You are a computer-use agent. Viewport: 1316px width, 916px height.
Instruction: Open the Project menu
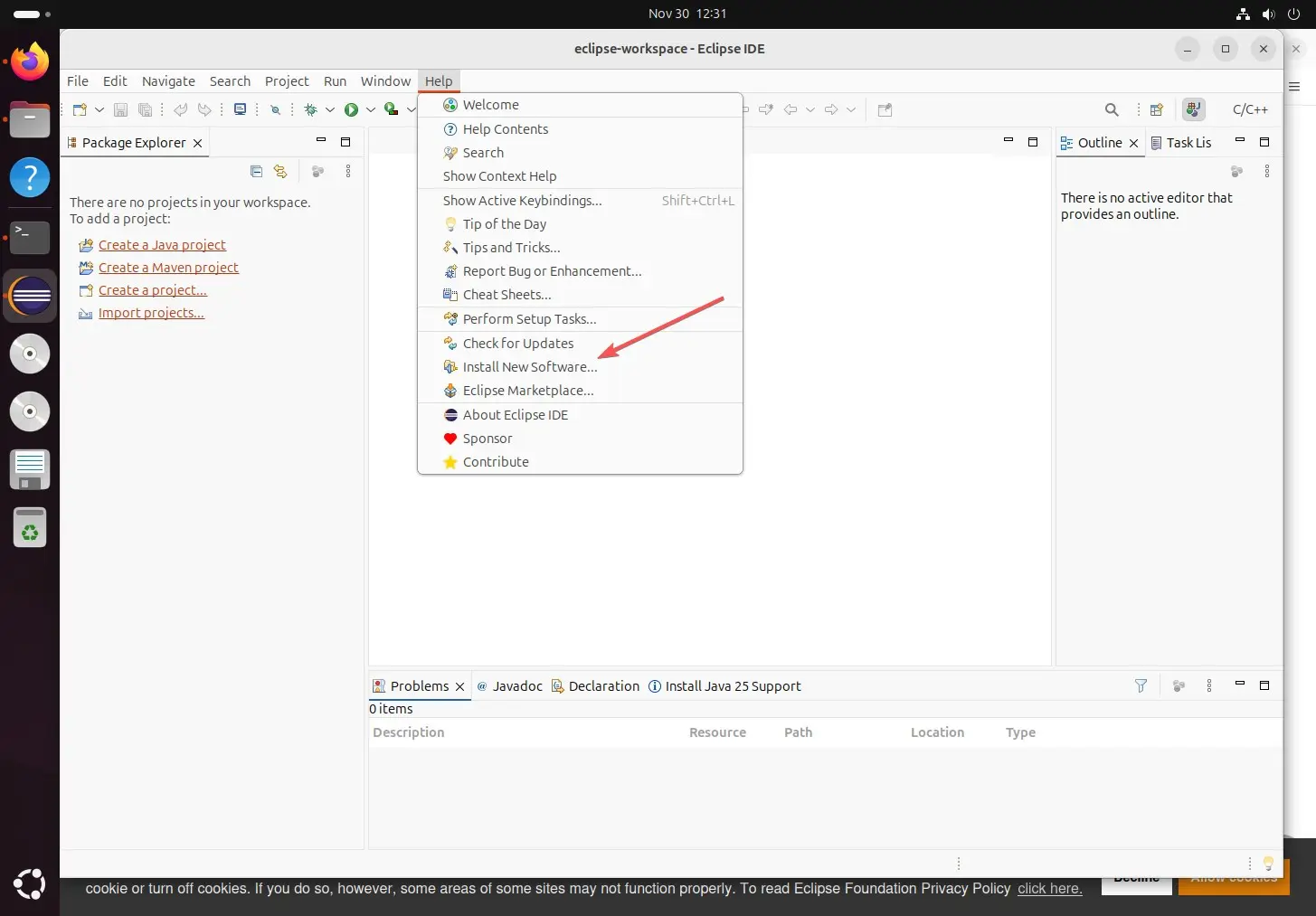coord(287,81)
